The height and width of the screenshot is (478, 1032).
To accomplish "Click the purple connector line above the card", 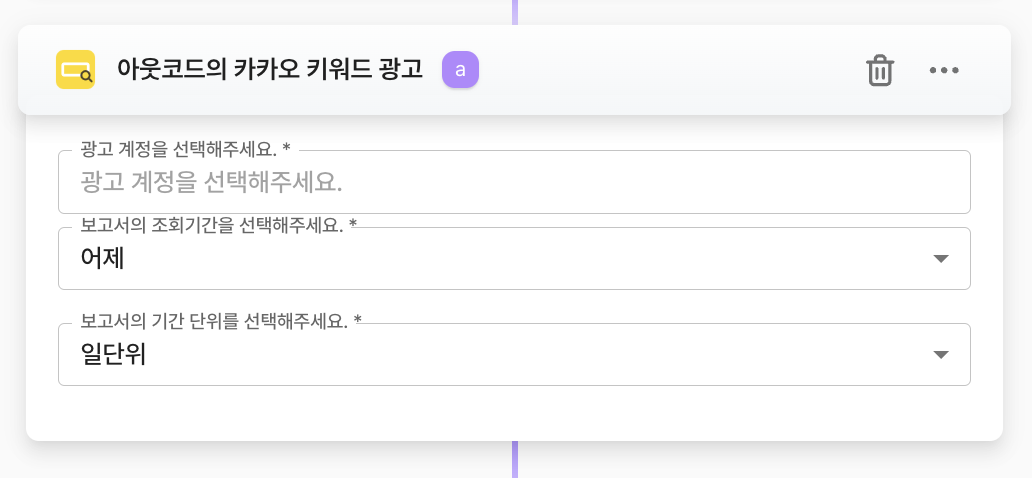I will (x=515, y=11).
